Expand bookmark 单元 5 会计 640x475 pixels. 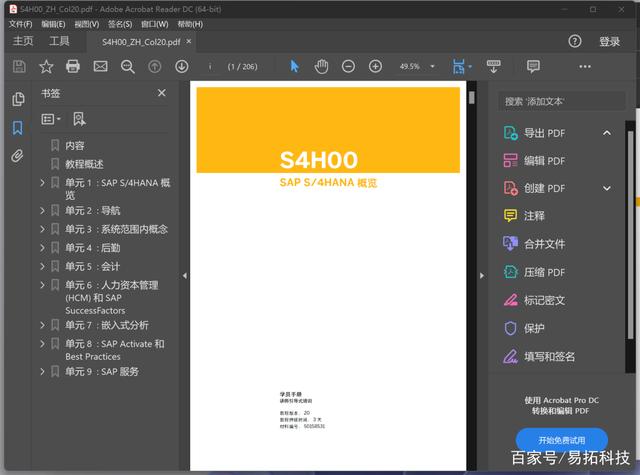point(42,266)
